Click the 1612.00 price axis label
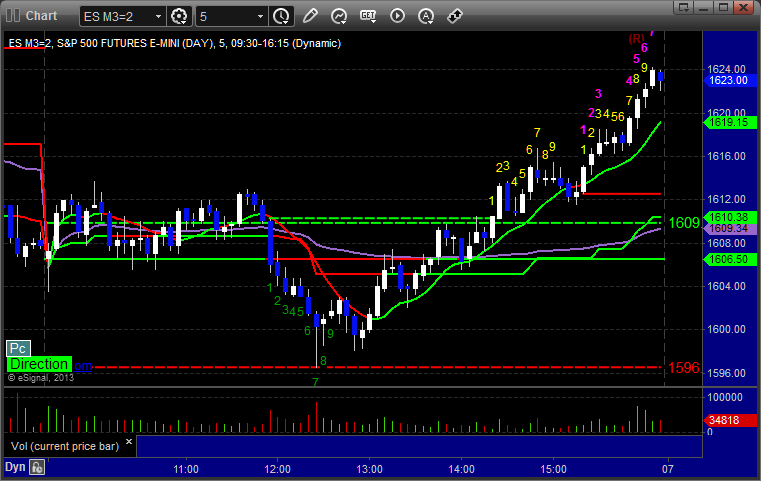 (726, 199)
